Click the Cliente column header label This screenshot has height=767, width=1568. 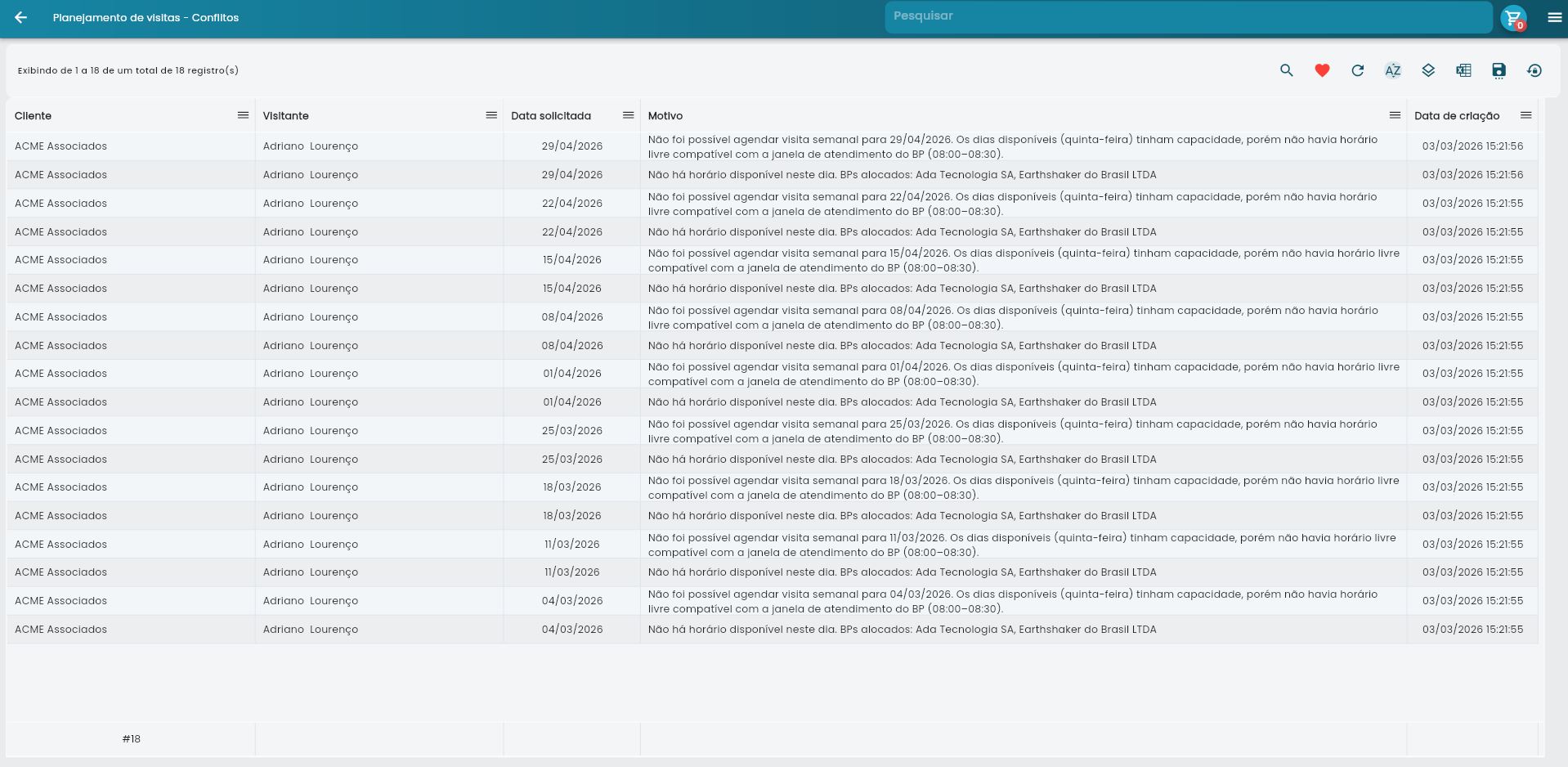tap(34, 116)
